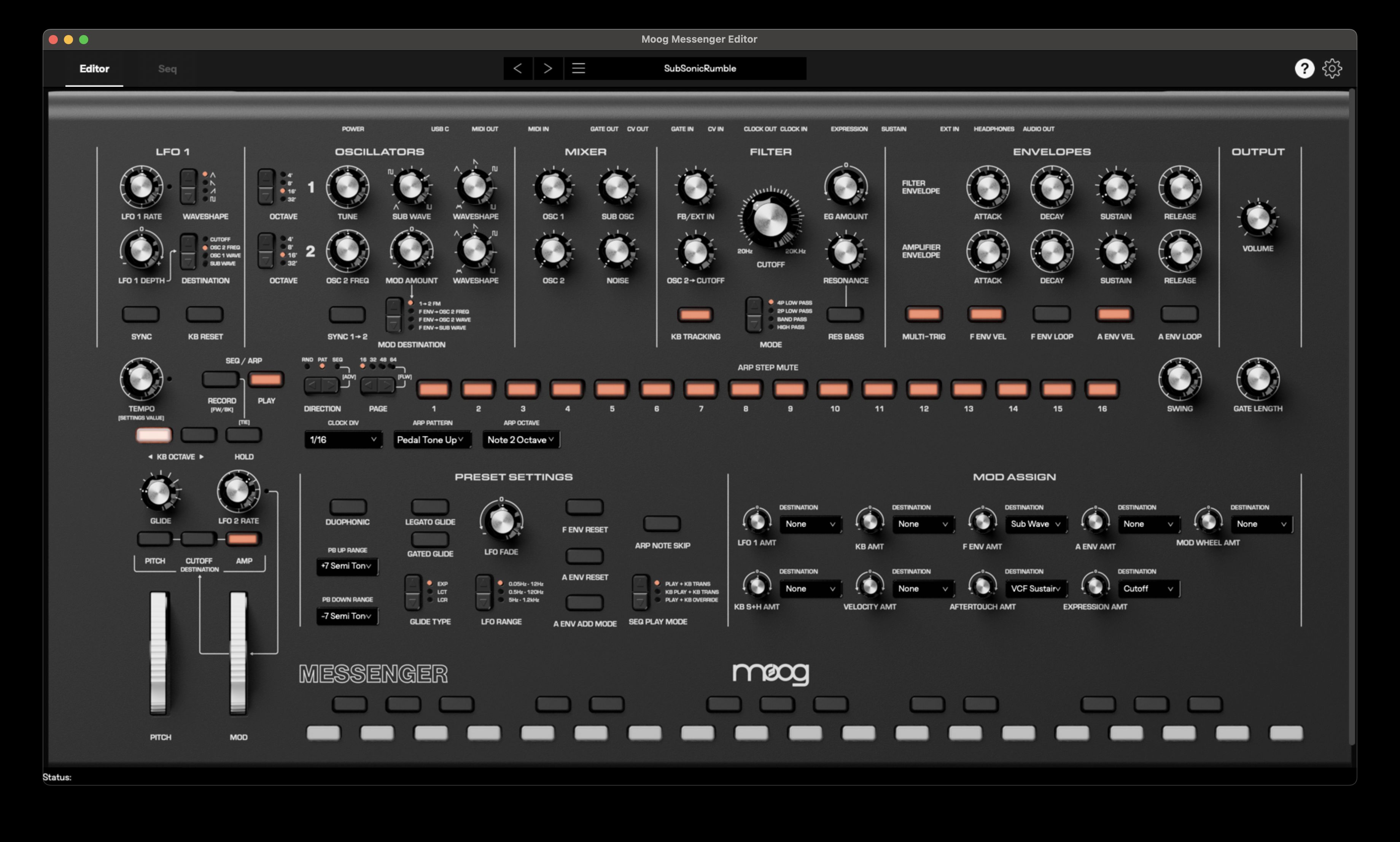Image resolution: width=1400 pixels, height=842 pixels.
Task: Load the next preset with the right arrow
Action: pos(548,68)
